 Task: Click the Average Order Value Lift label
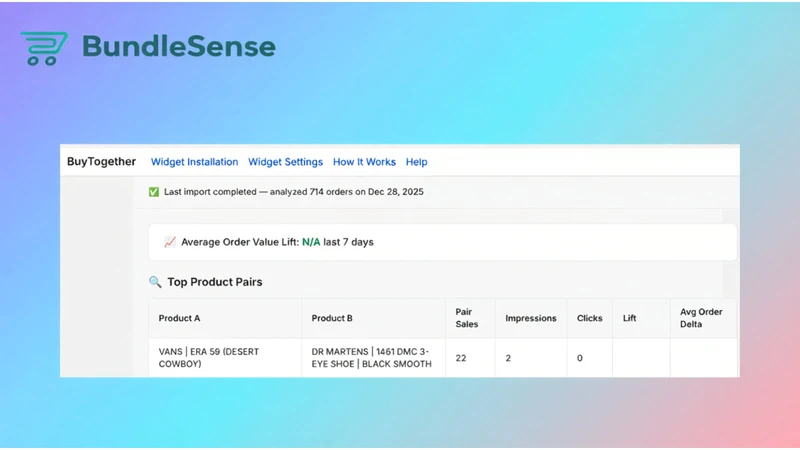[x=240, y=242]
